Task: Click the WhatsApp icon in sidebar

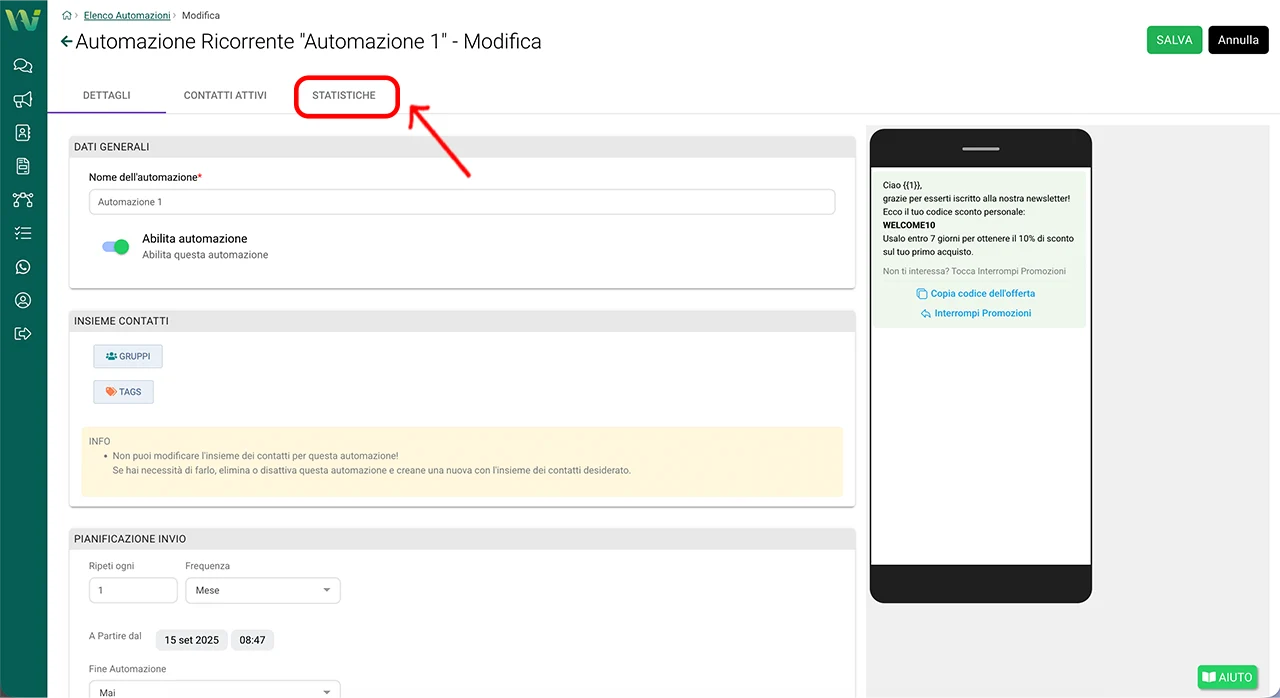Action: click(22, 267)
